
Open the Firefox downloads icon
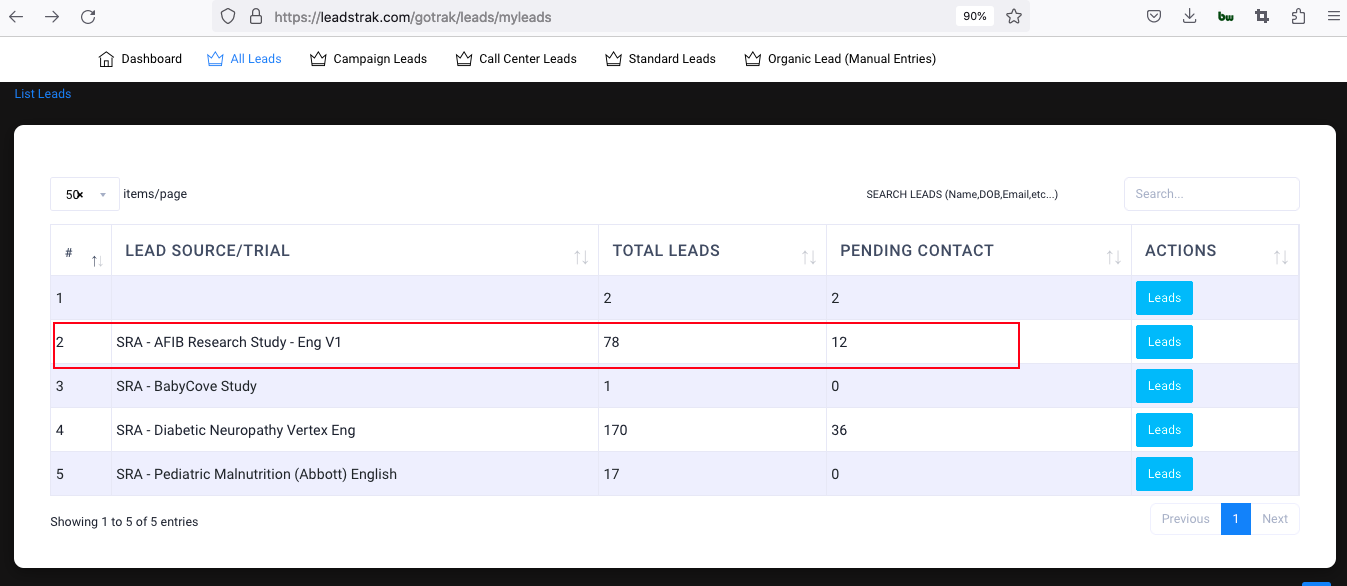point(1189,16)
